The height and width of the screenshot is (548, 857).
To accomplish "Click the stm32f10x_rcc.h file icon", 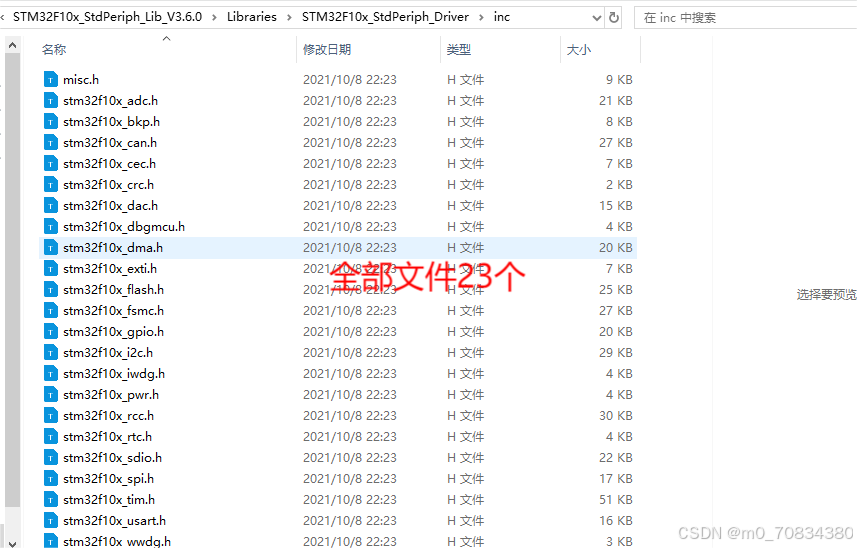I will (x=50, y=416).
